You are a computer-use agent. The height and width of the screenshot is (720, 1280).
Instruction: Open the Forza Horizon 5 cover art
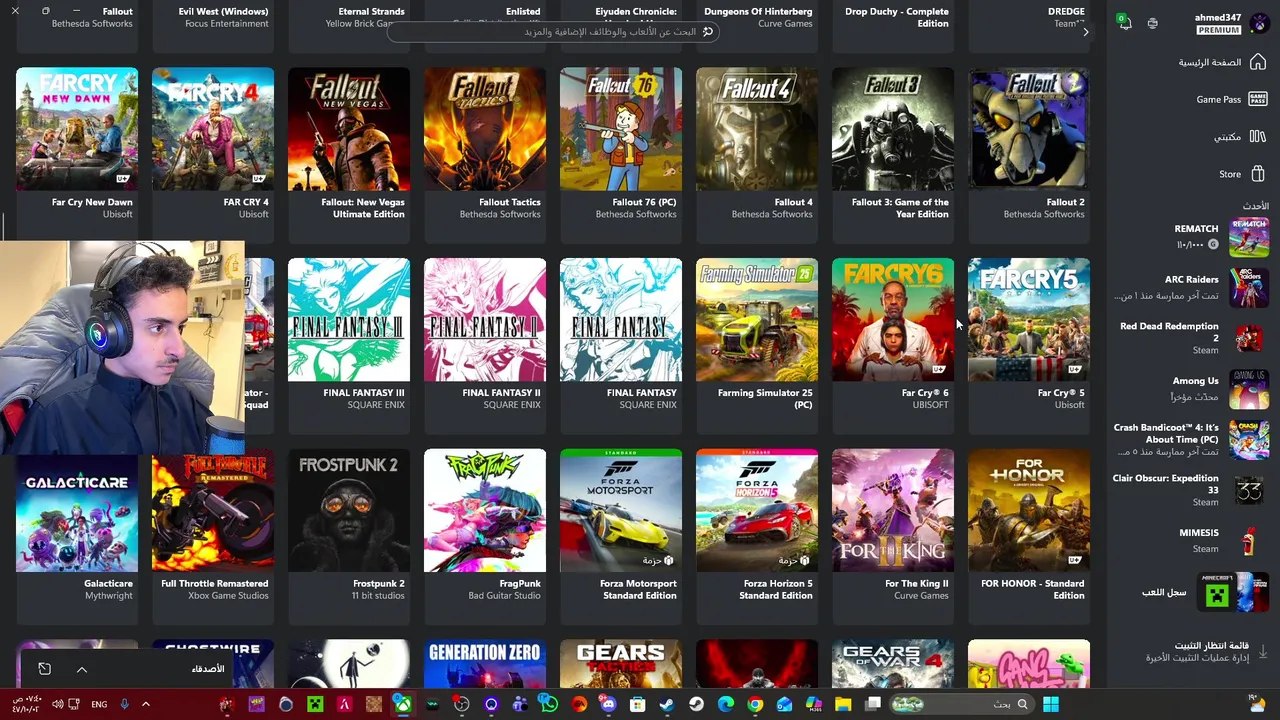click(757, 510)
